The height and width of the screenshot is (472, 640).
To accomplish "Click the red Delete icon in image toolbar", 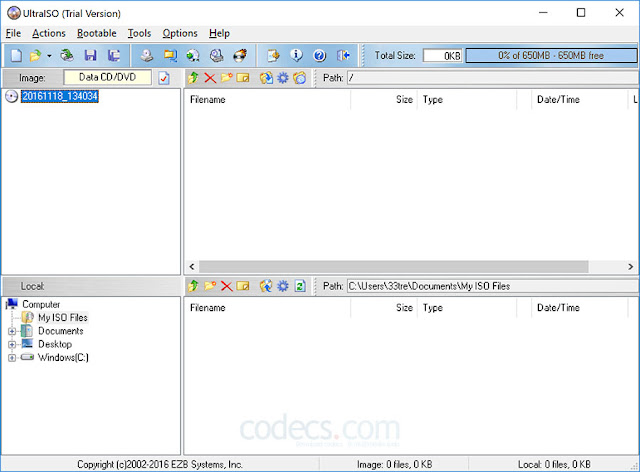I will click(210, 78).
